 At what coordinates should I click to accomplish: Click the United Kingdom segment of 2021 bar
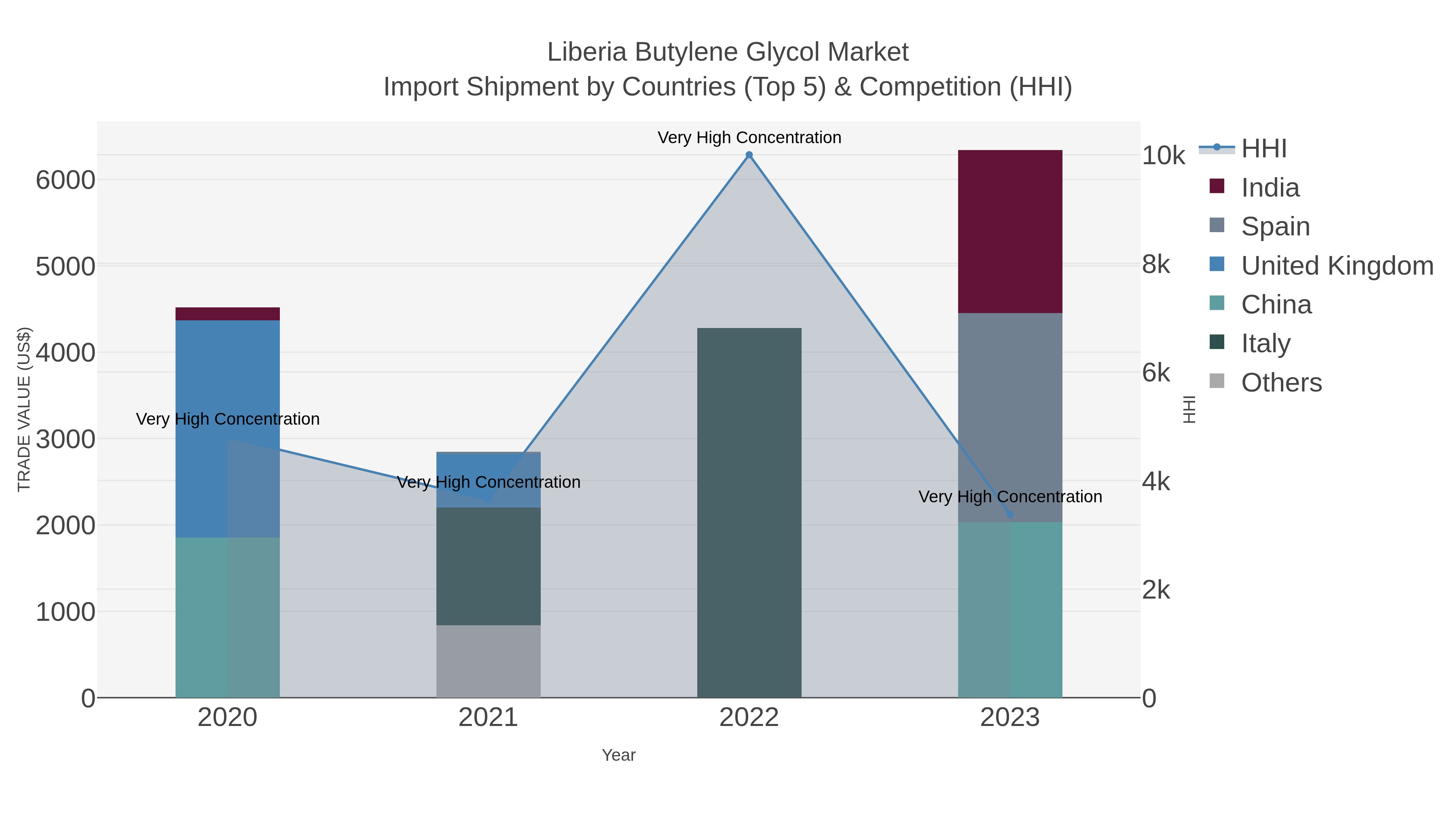pyautogui.click(x=488, y=480)
